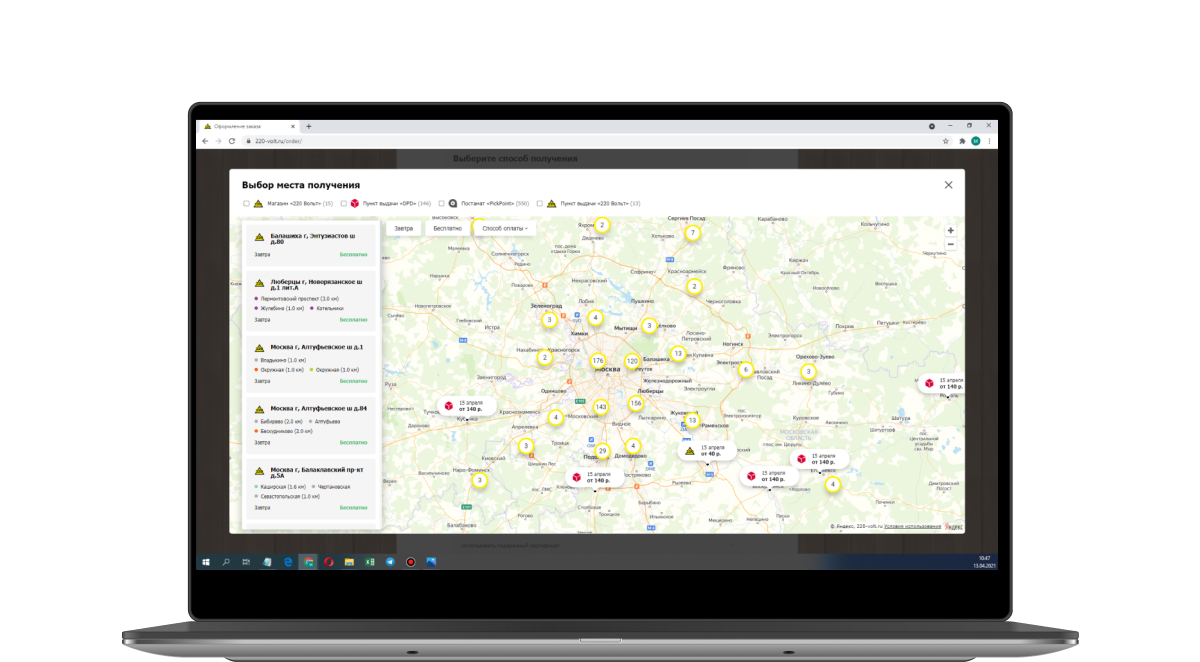Close the pickup location dialog

click(x=948, y=184)
